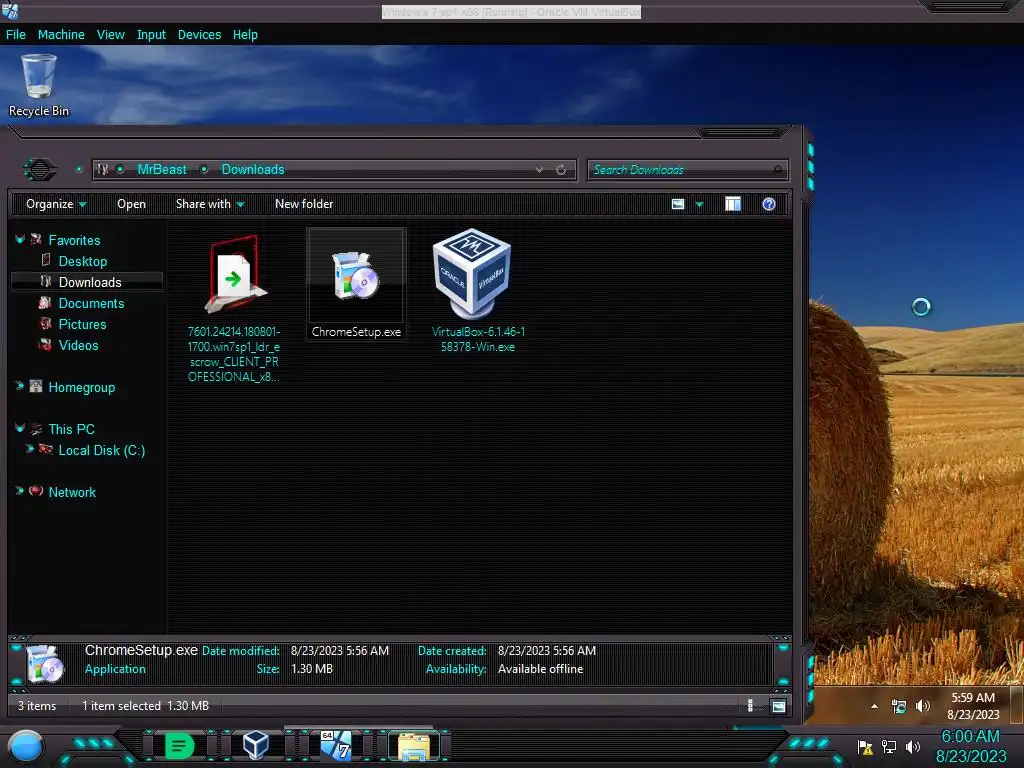This screenshot has height=768, width=1024.
Task: Open the Start orb button
Action: pyautogui.click(x=26, y=747)
